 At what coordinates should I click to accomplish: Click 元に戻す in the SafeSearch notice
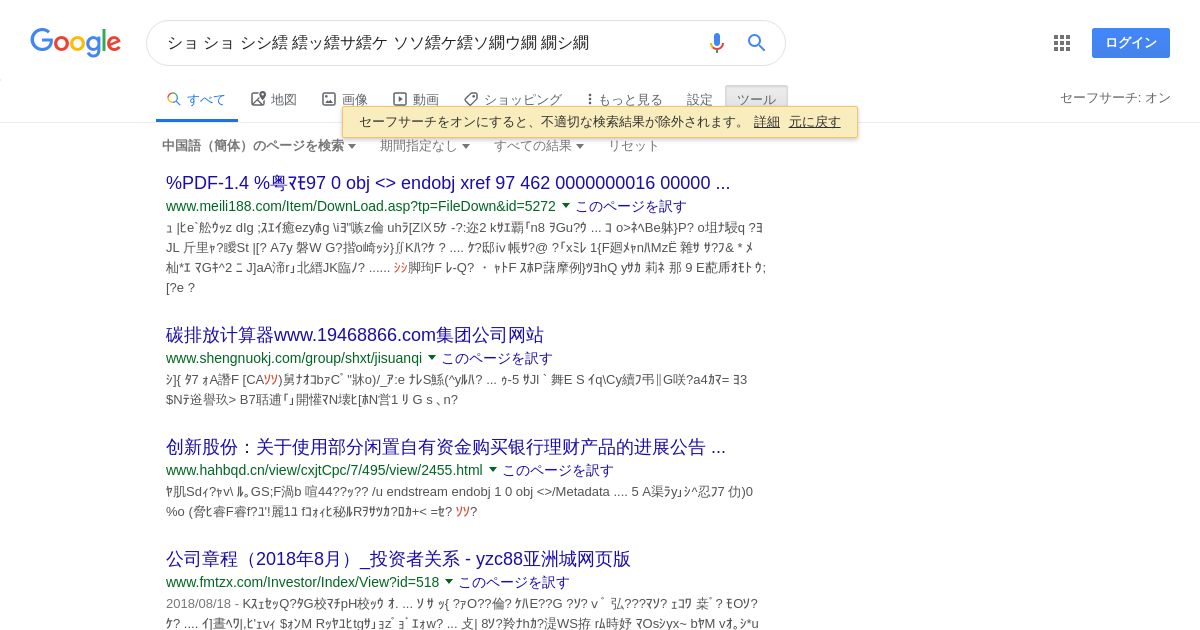pyautogui.click(x=815, y=122)
